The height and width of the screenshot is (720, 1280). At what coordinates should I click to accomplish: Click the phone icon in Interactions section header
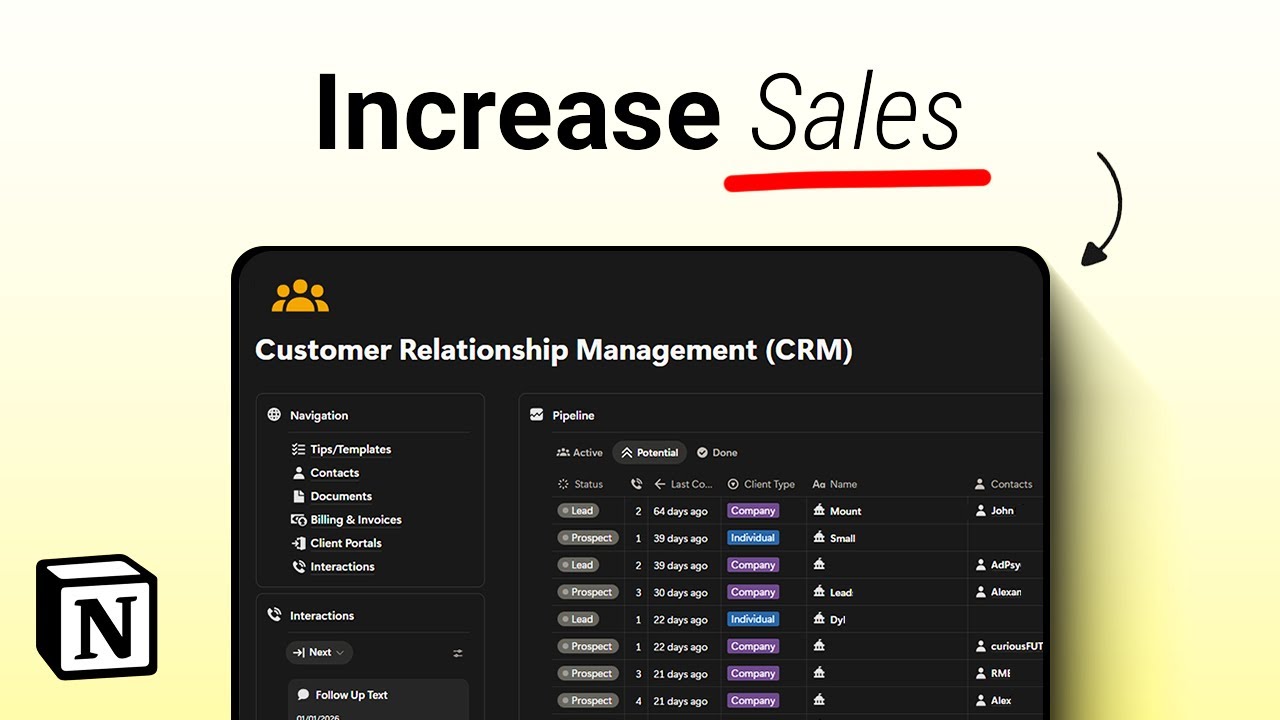[274, 615]
